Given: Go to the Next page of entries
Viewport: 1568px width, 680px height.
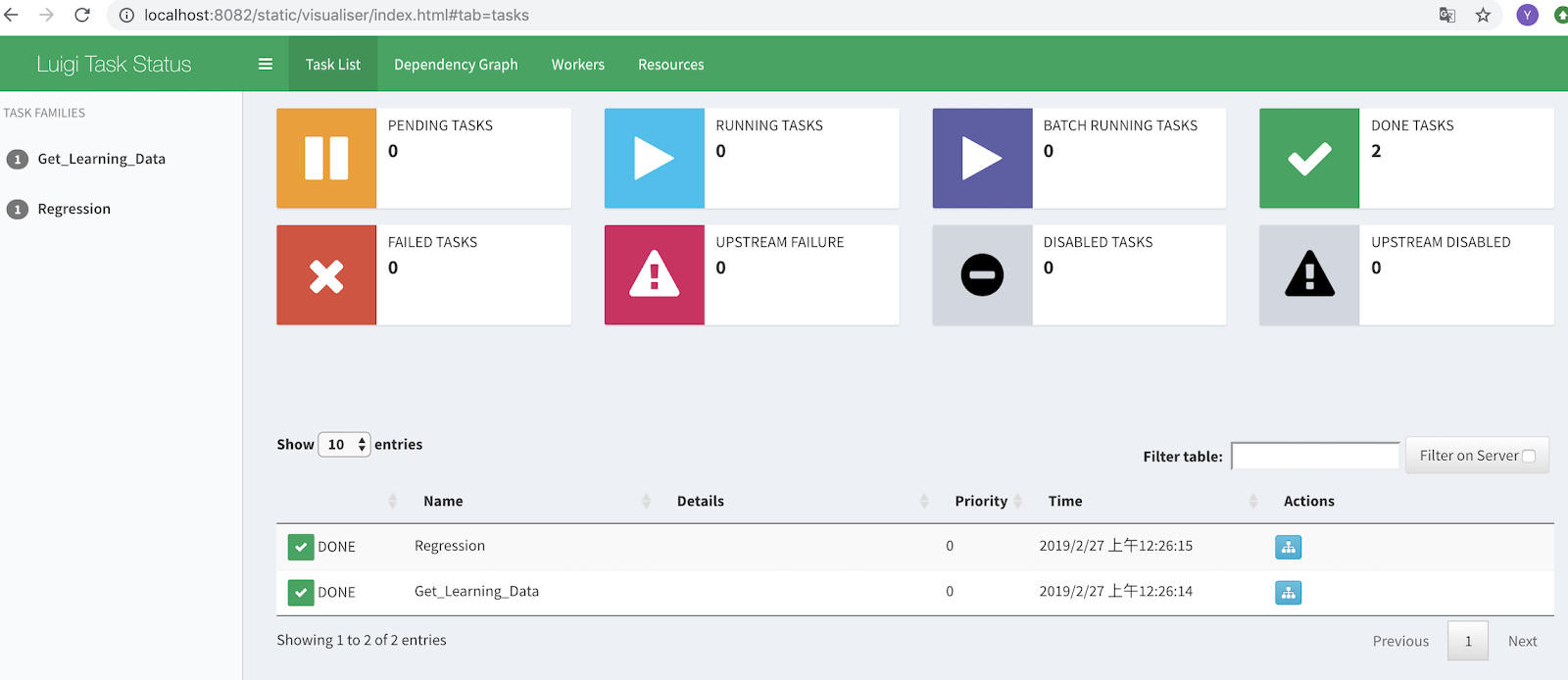Looking at the screenshot, I should coord(1522,641).
